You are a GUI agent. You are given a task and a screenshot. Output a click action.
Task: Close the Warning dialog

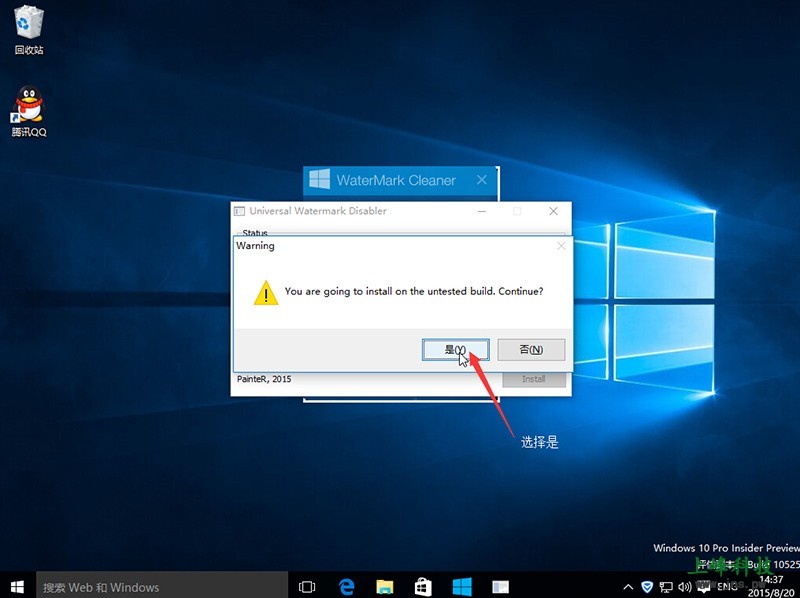561,246
